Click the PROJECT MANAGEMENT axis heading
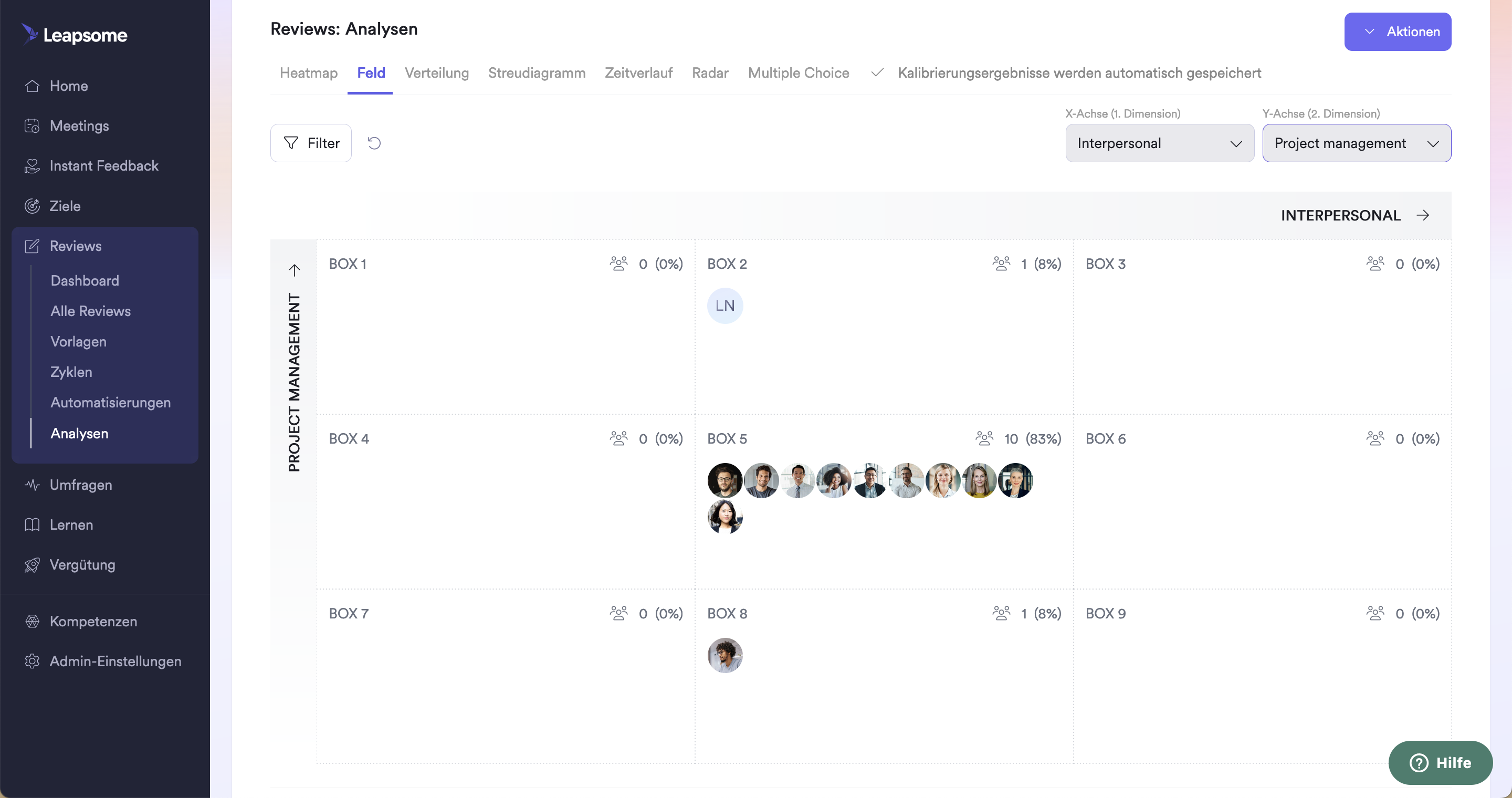 294,383
